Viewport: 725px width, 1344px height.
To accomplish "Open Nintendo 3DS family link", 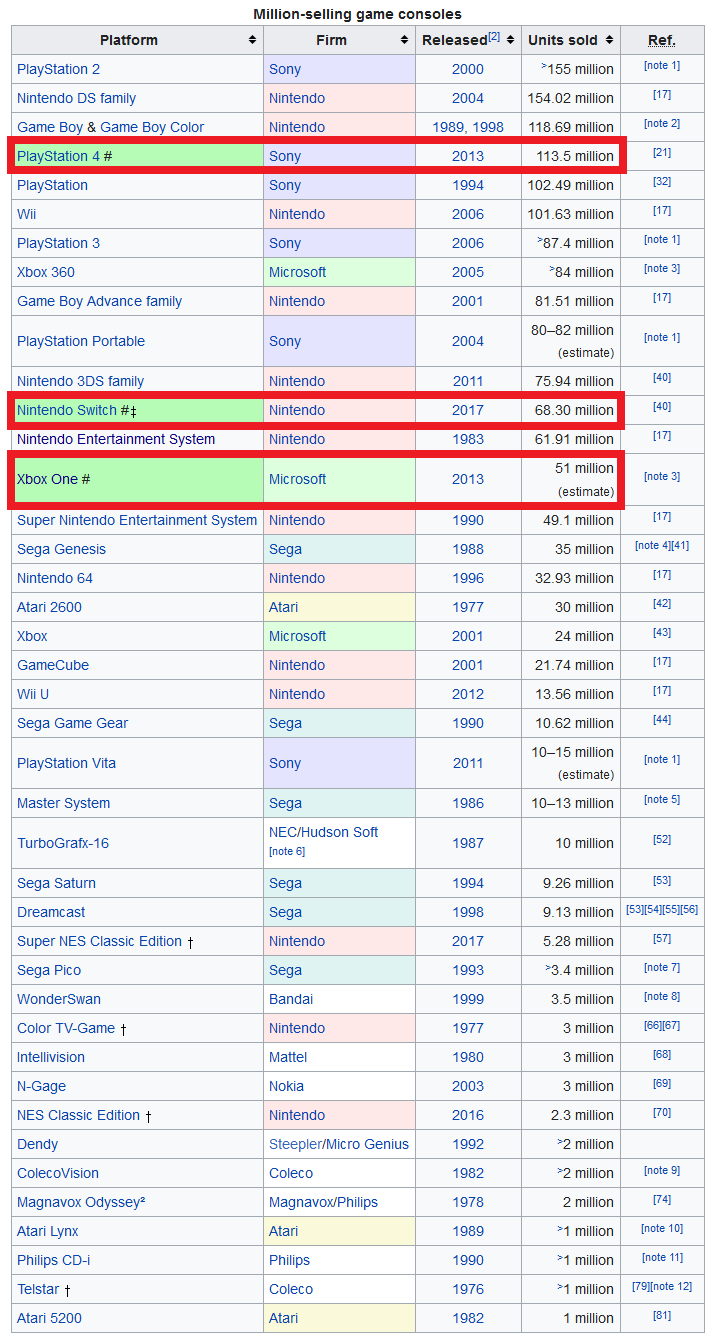I will pyautogui.click(x=80, y=381).
